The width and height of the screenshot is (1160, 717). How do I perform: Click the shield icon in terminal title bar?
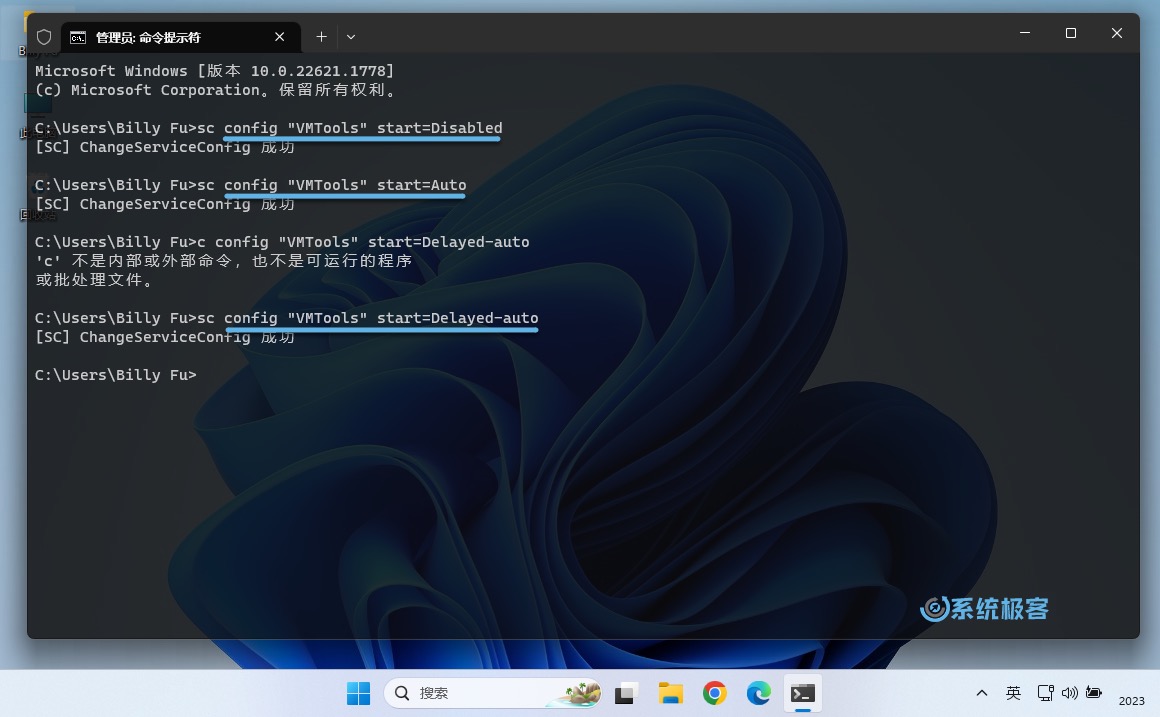(x=44, y=37)
